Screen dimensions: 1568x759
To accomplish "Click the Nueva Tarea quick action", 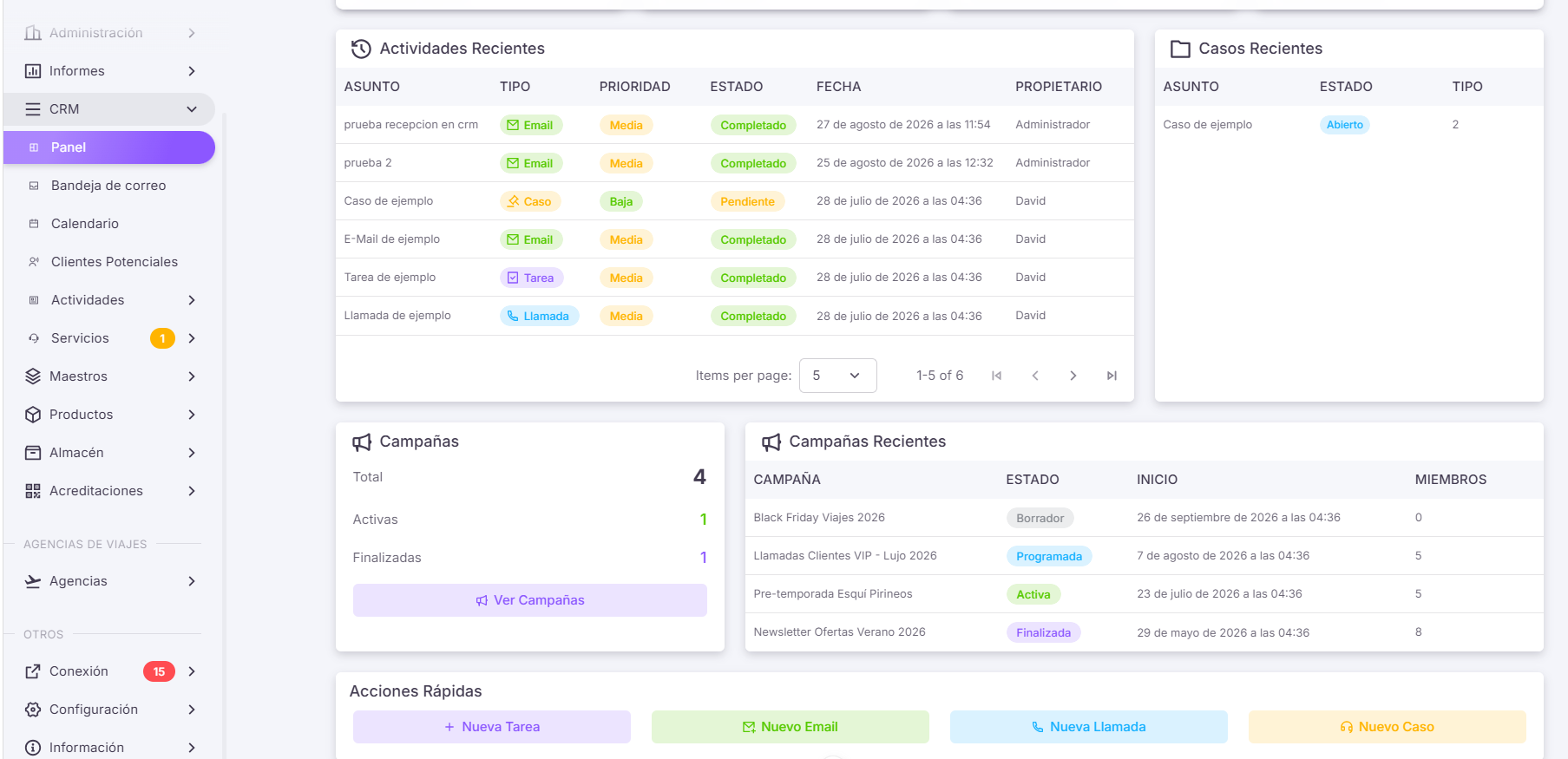I will tap(491, 727).
